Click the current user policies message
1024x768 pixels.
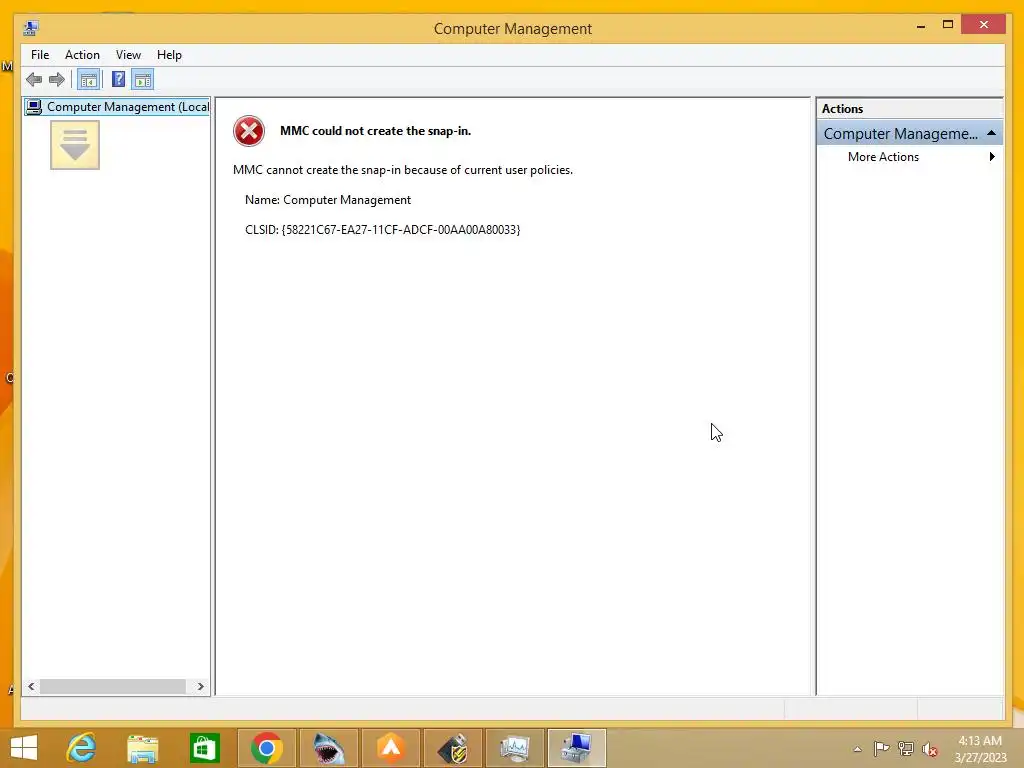(x=403, y=170)
